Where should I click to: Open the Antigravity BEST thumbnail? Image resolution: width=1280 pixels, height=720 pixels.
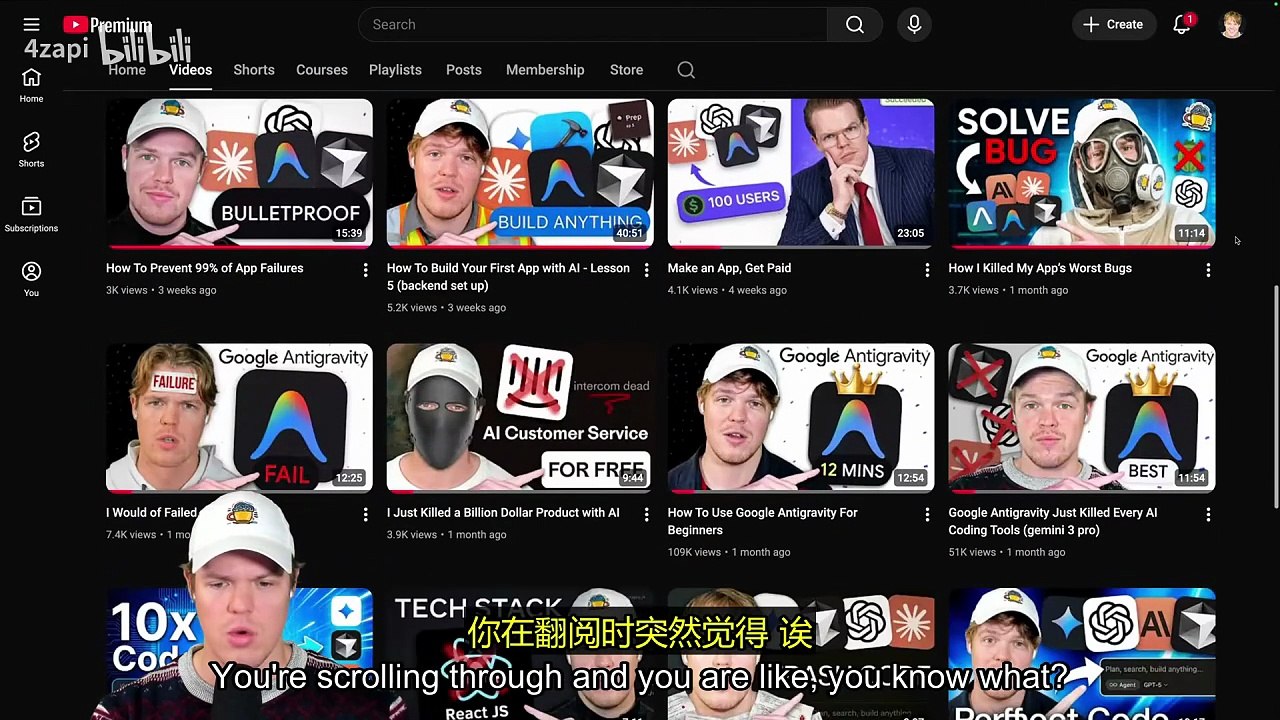click(1082, 418)
